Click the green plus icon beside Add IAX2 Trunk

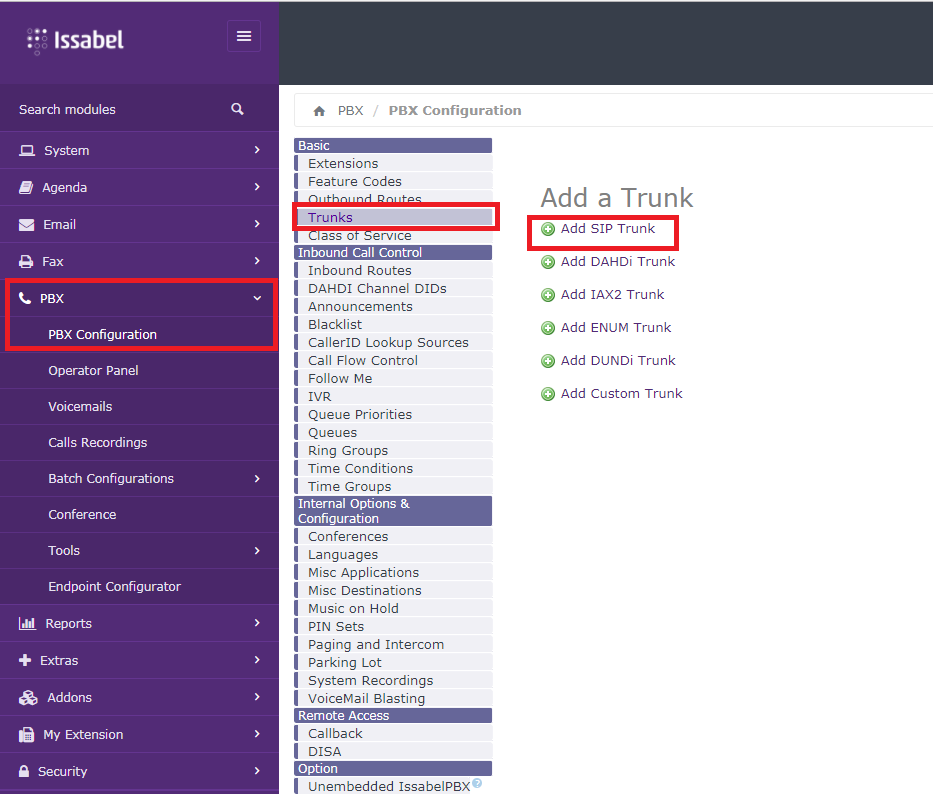(547, 295)
